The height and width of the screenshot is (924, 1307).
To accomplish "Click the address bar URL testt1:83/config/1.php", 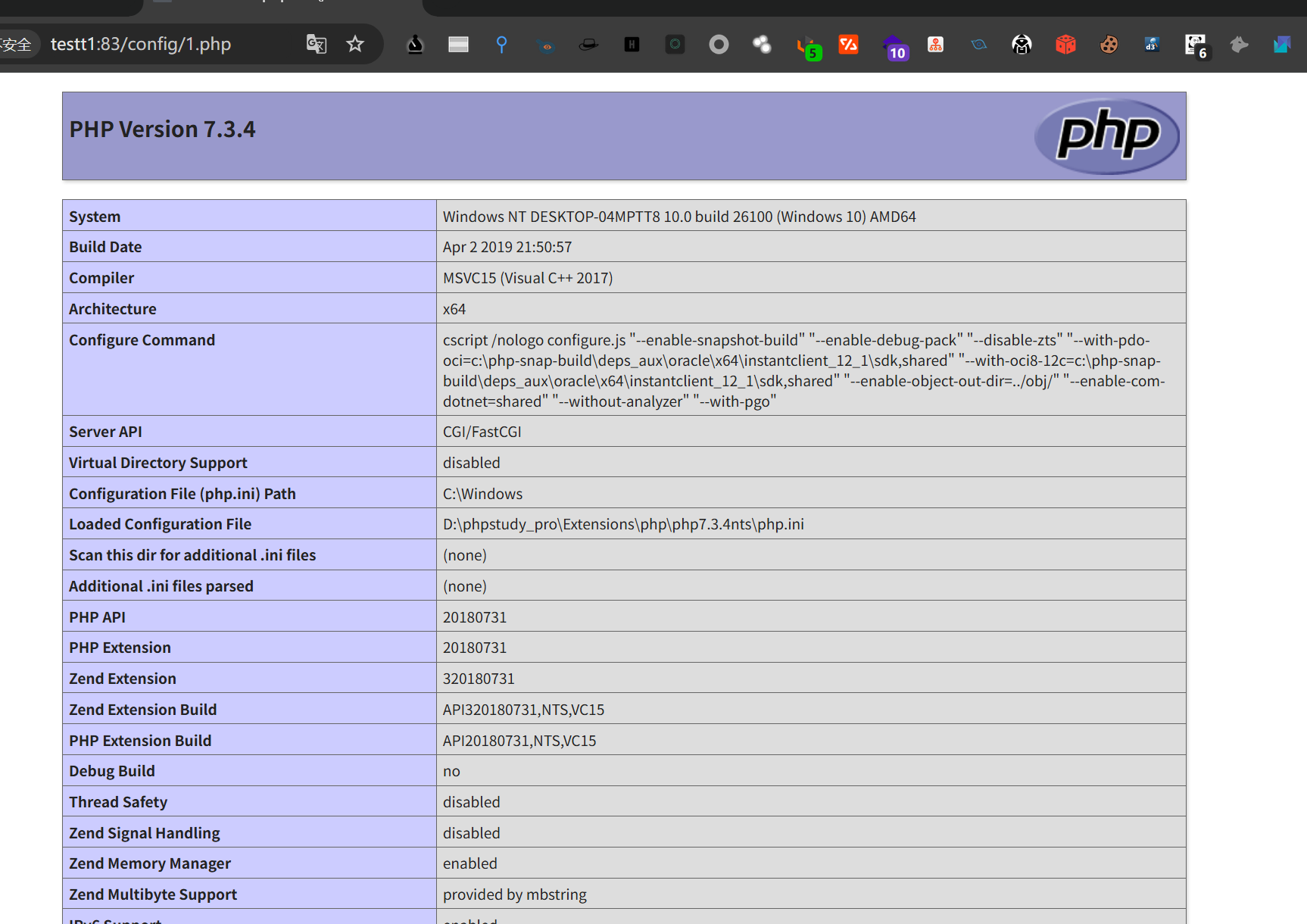I will [x=141, y=44].
